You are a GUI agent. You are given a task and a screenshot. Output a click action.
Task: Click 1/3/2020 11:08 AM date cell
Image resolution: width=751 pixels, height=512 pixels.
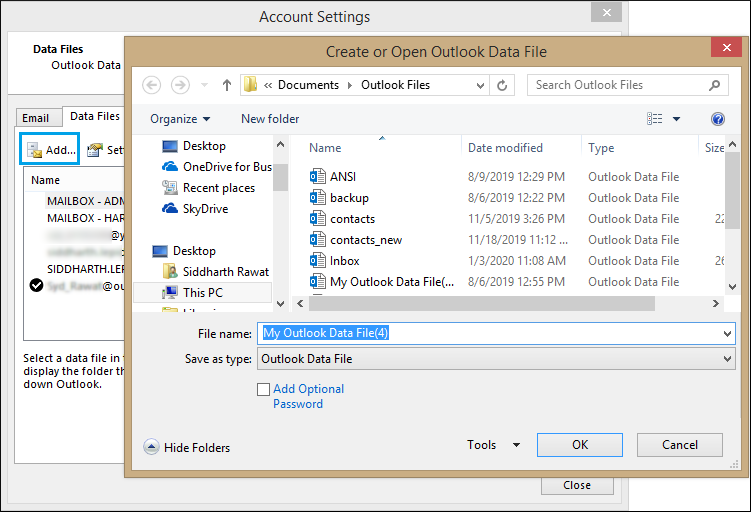click(517, 261)
